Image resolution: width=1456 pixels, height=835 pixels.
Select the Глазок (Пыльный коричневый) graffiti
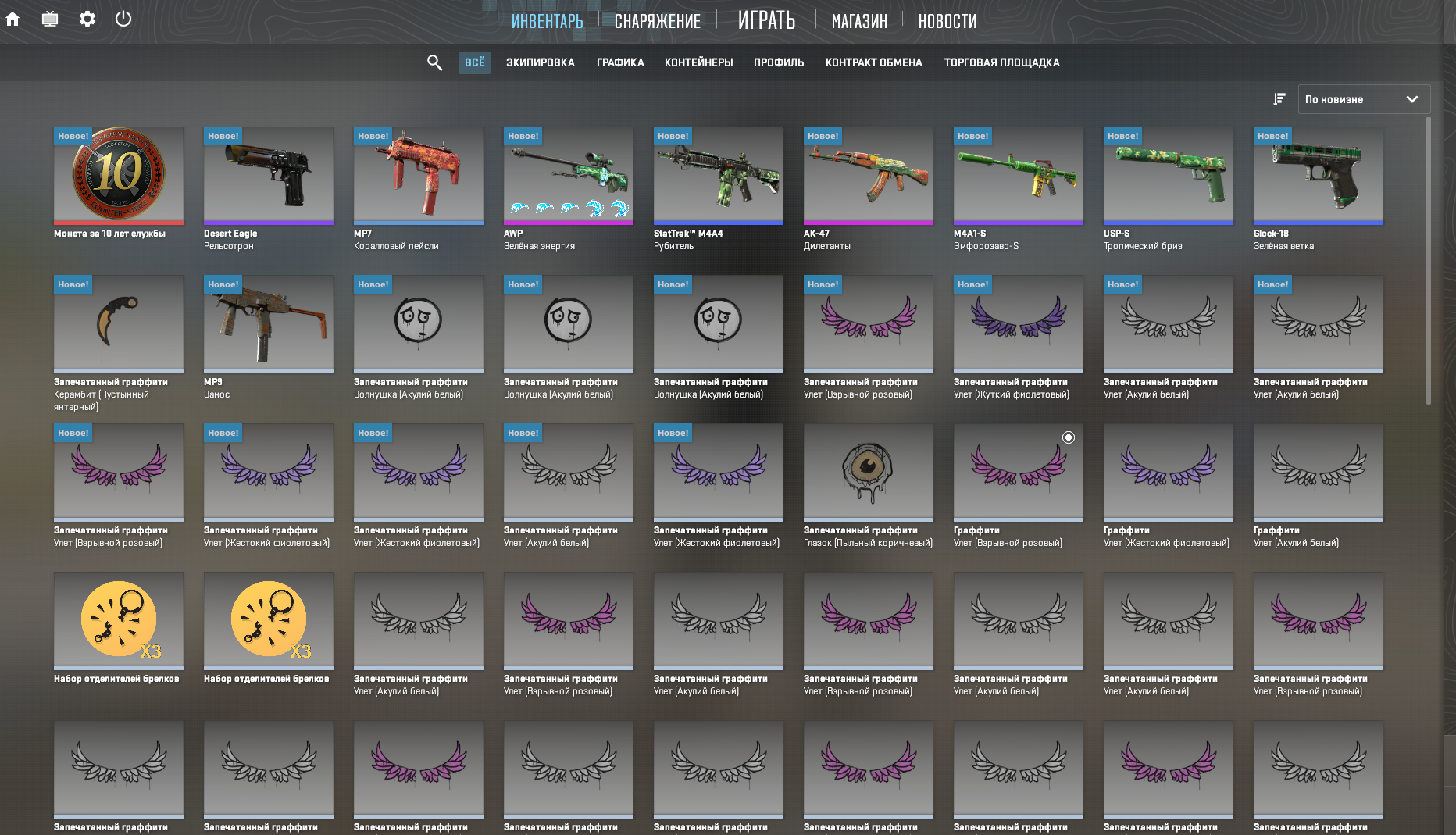869,473
